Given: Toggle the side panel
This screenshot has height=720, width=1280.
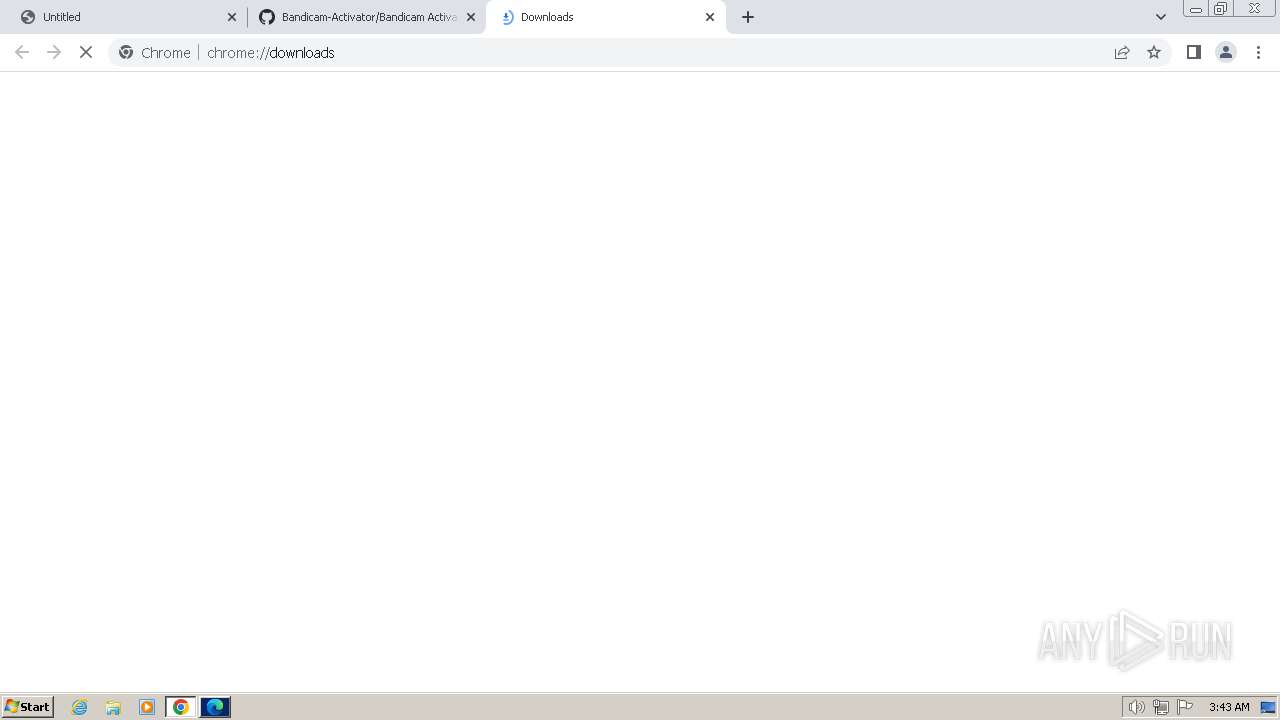Looking at the screenshot, I should point(1194,52).
